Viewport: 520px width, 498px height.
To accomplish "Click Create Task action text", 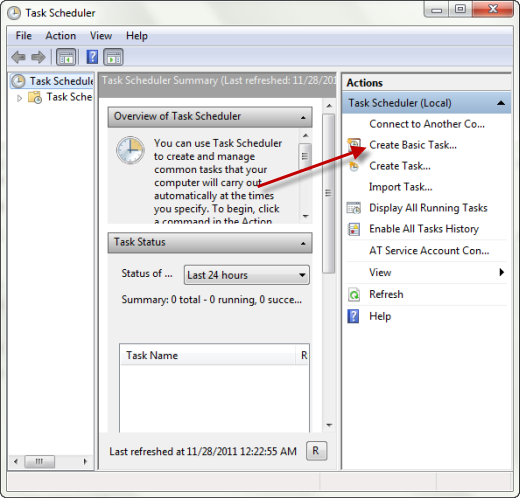I will 400,166.
